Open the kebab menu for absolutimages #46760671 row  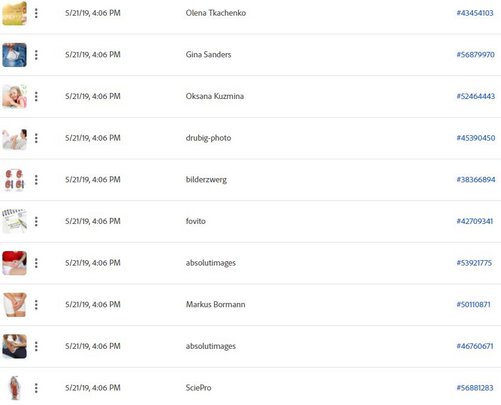(36, 346)
